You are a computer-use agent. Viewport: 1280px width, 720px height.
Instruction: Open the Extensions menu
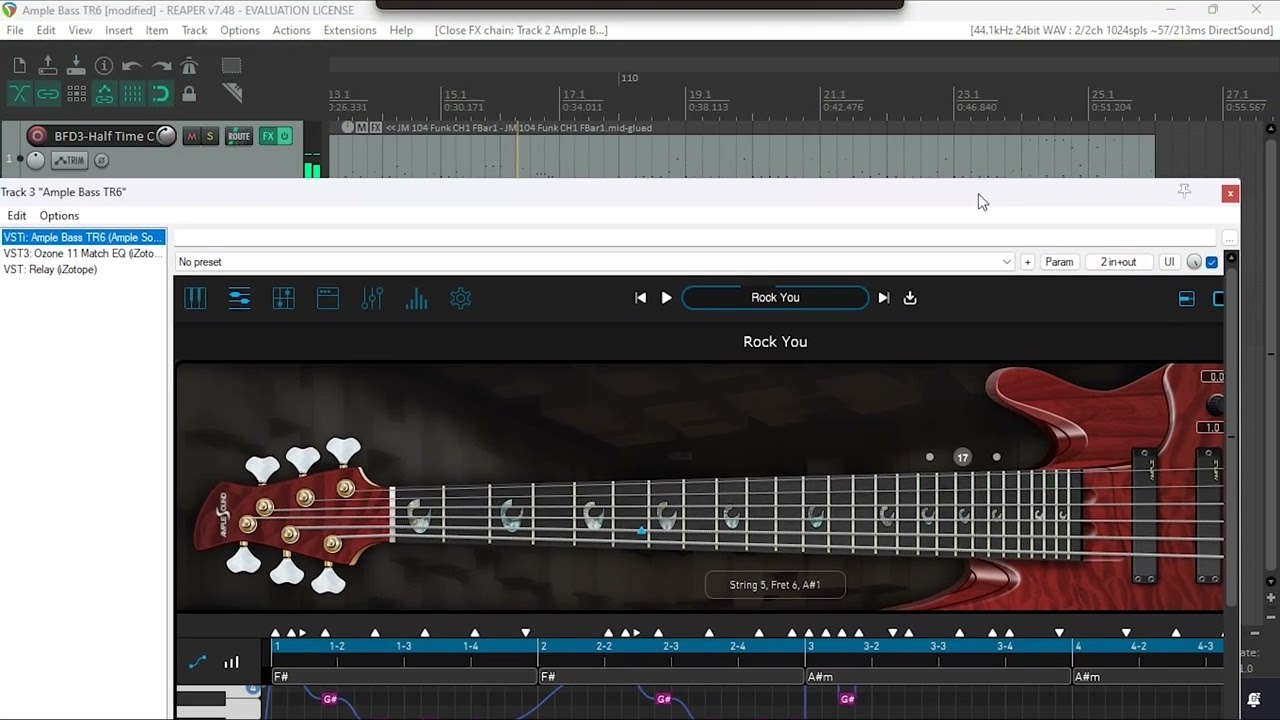pyautogui.click(x=350, y=30)
